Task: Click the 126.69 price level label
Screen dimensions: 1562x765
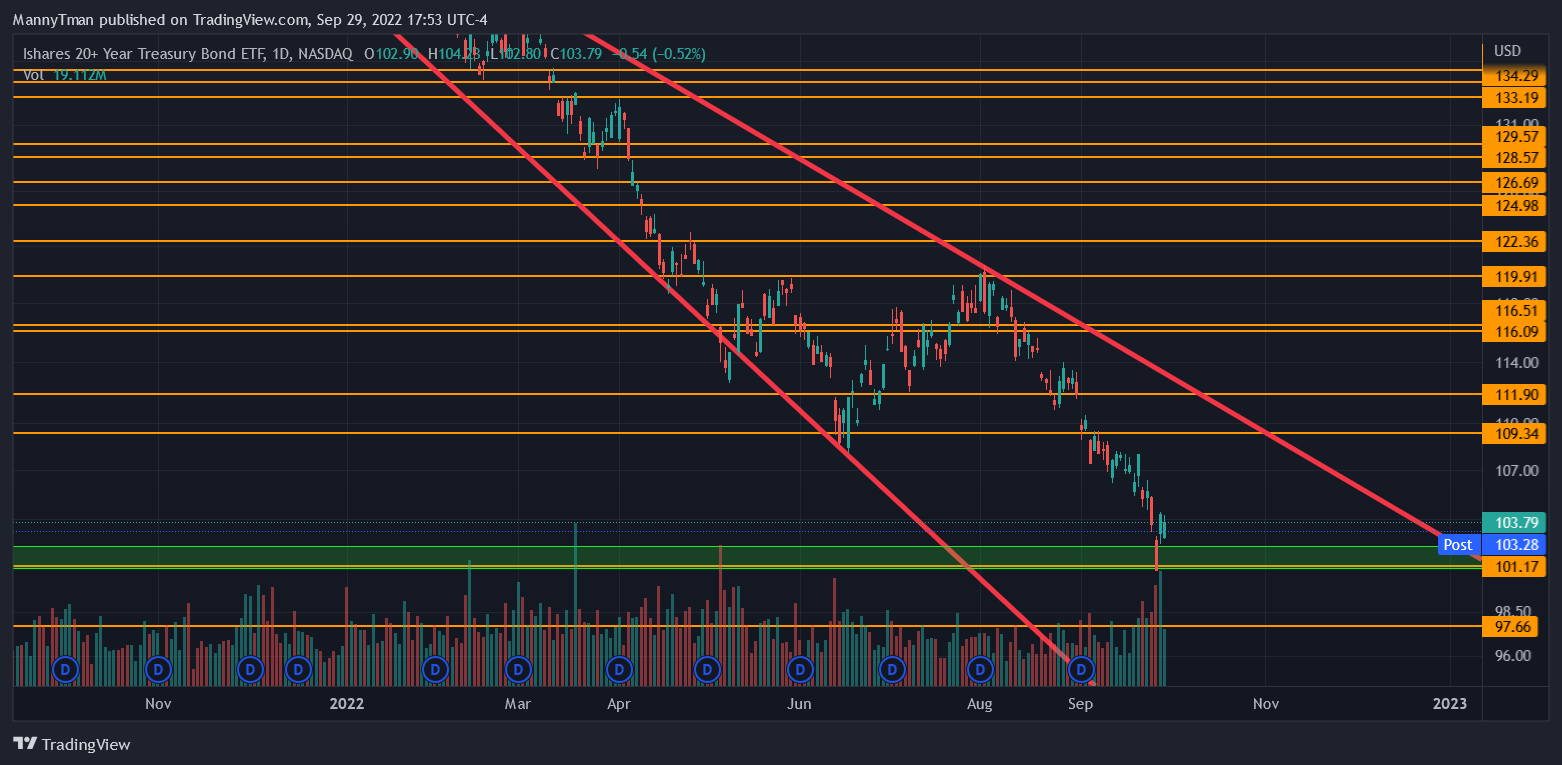Action: pyautogui.click(x=1514, y=183)
